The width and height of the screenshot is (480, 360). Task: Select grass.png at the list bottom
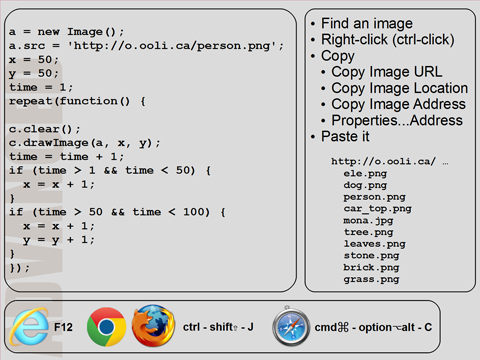pos(371,280)
